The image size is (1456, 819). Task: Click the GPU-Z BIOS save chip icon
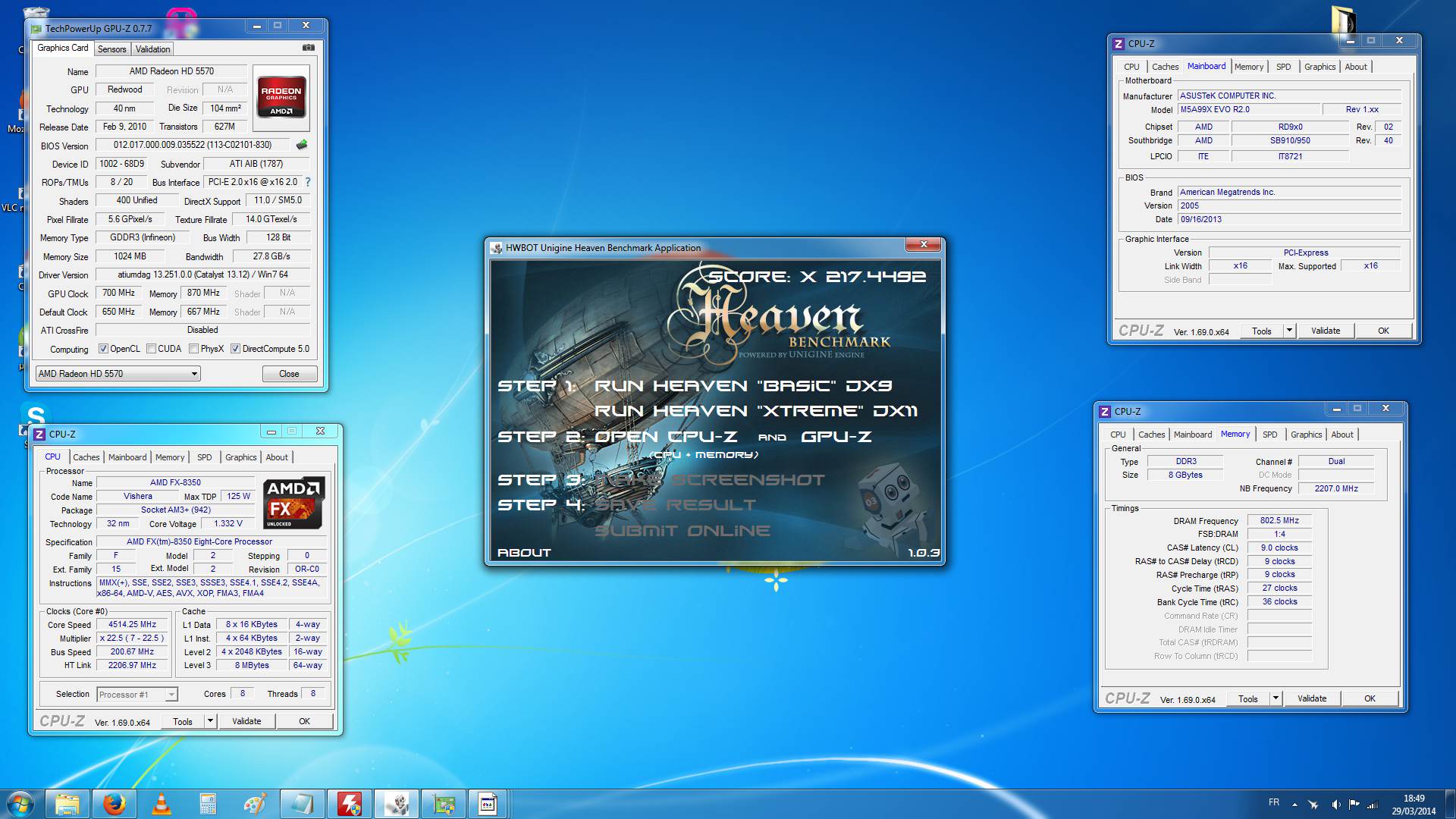click(302, 145)
